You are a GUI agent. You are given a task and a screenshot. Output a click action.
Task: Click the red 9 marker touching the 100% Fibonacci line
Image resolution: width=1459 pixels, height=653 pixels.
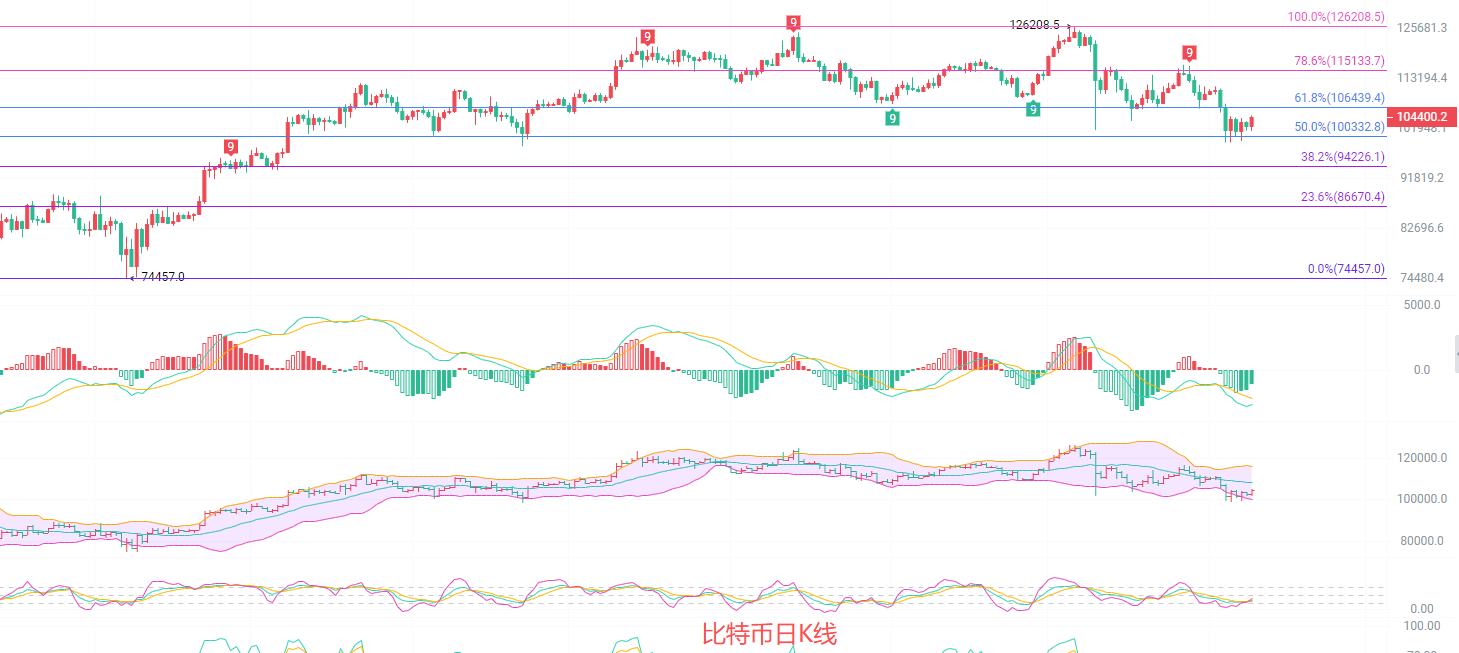point(793,23)
